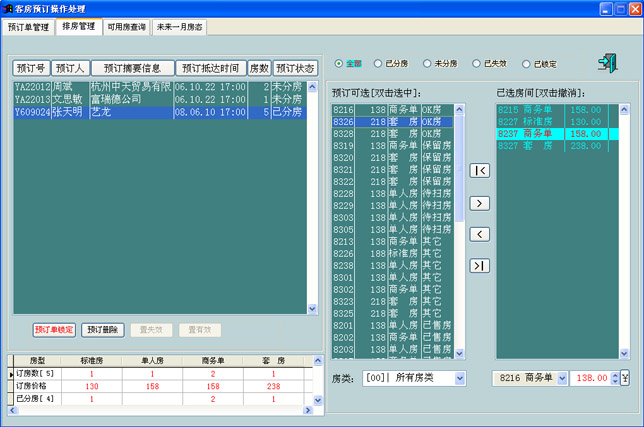Select the 未分房 radio filter
Image resolution: width=644 pixels, height=427 pixels.
pyautogui.click(x=428, y=63)
